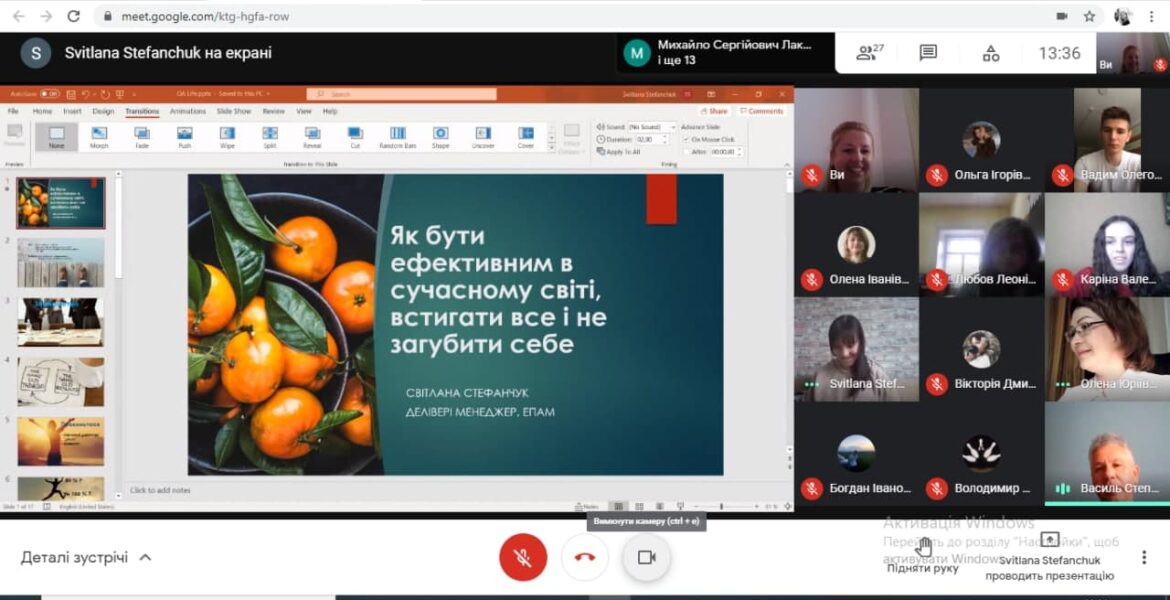Select the Cut transition effect
The height and width of the screenshot is (600, 1170).
tap(355, 137)
